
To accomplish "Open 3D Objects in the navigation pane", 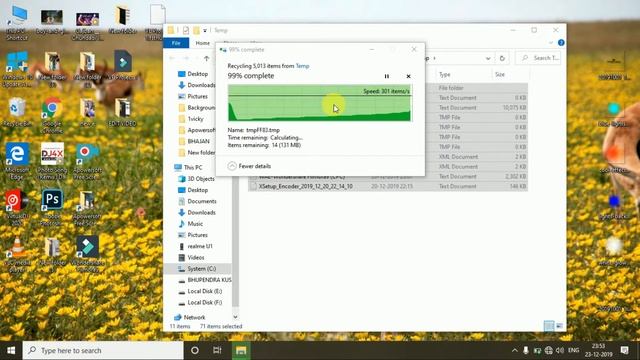I will [201, 179].
